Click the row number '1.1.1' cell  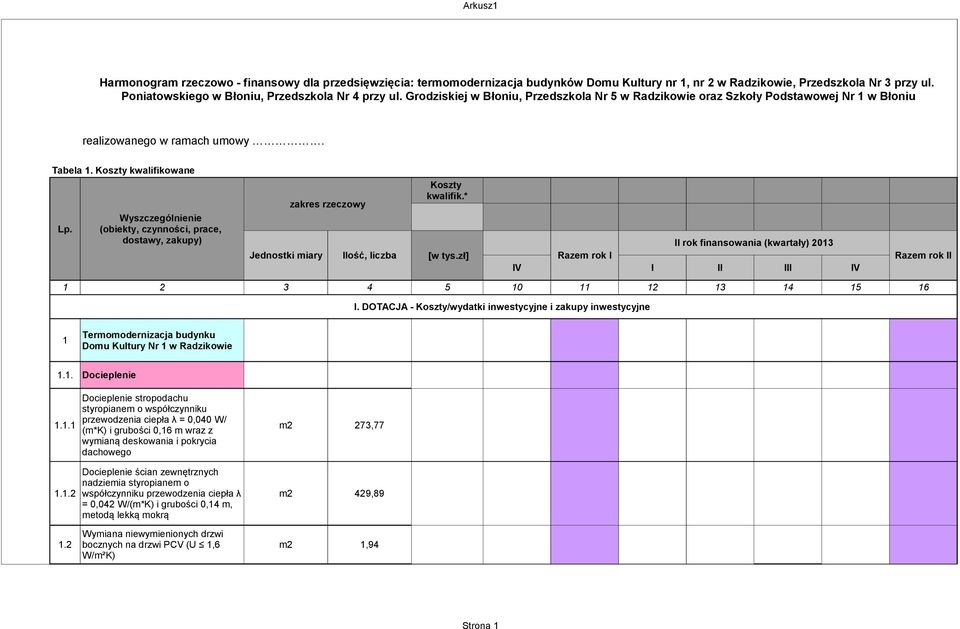pyautogui.click(x=65, y=425)
